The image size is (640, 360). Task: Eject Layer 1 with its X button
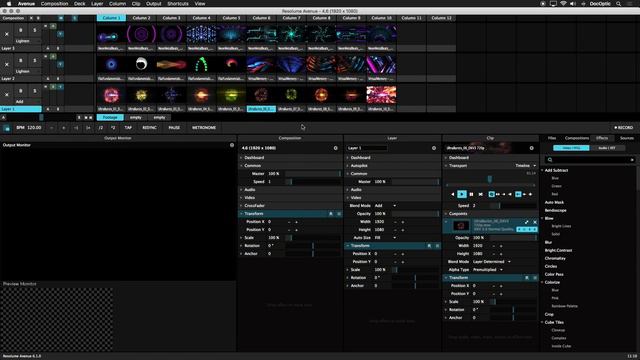pos(7,95)
